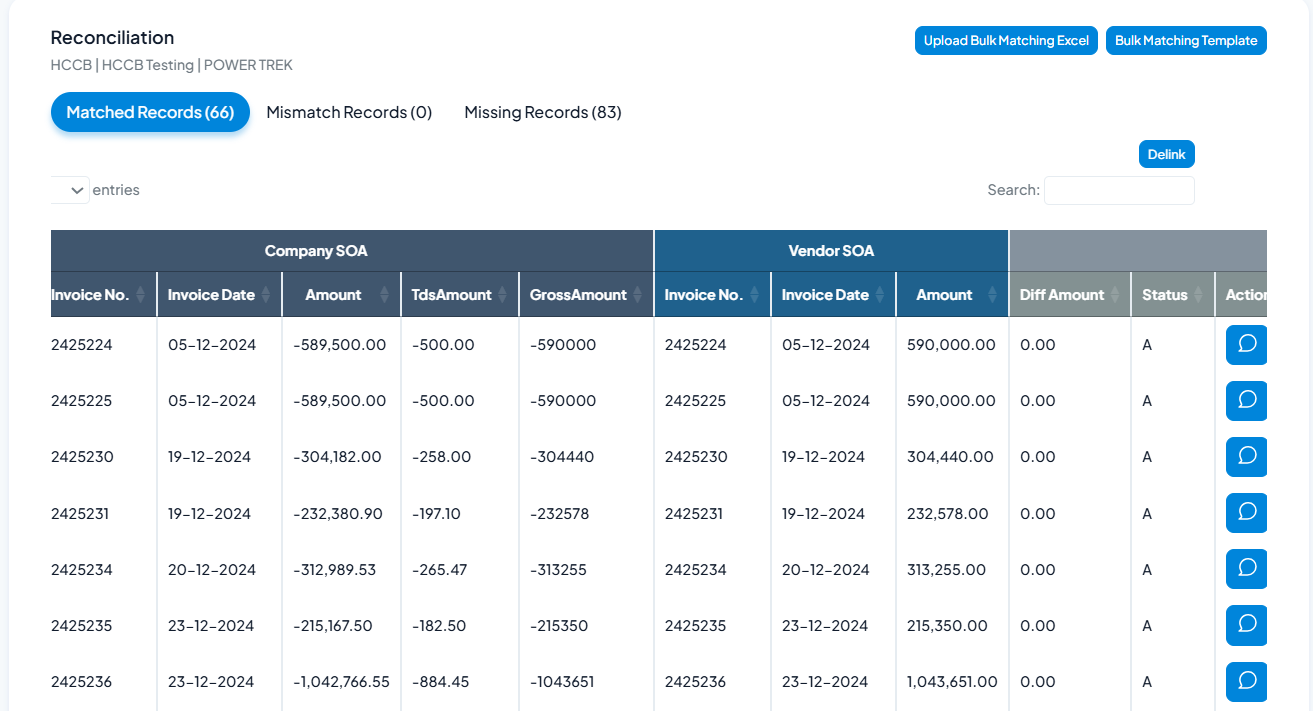This screenshot has width=1313, height=711.
Task: Switch to Mismatch Records tab
Action: [349, 112]
